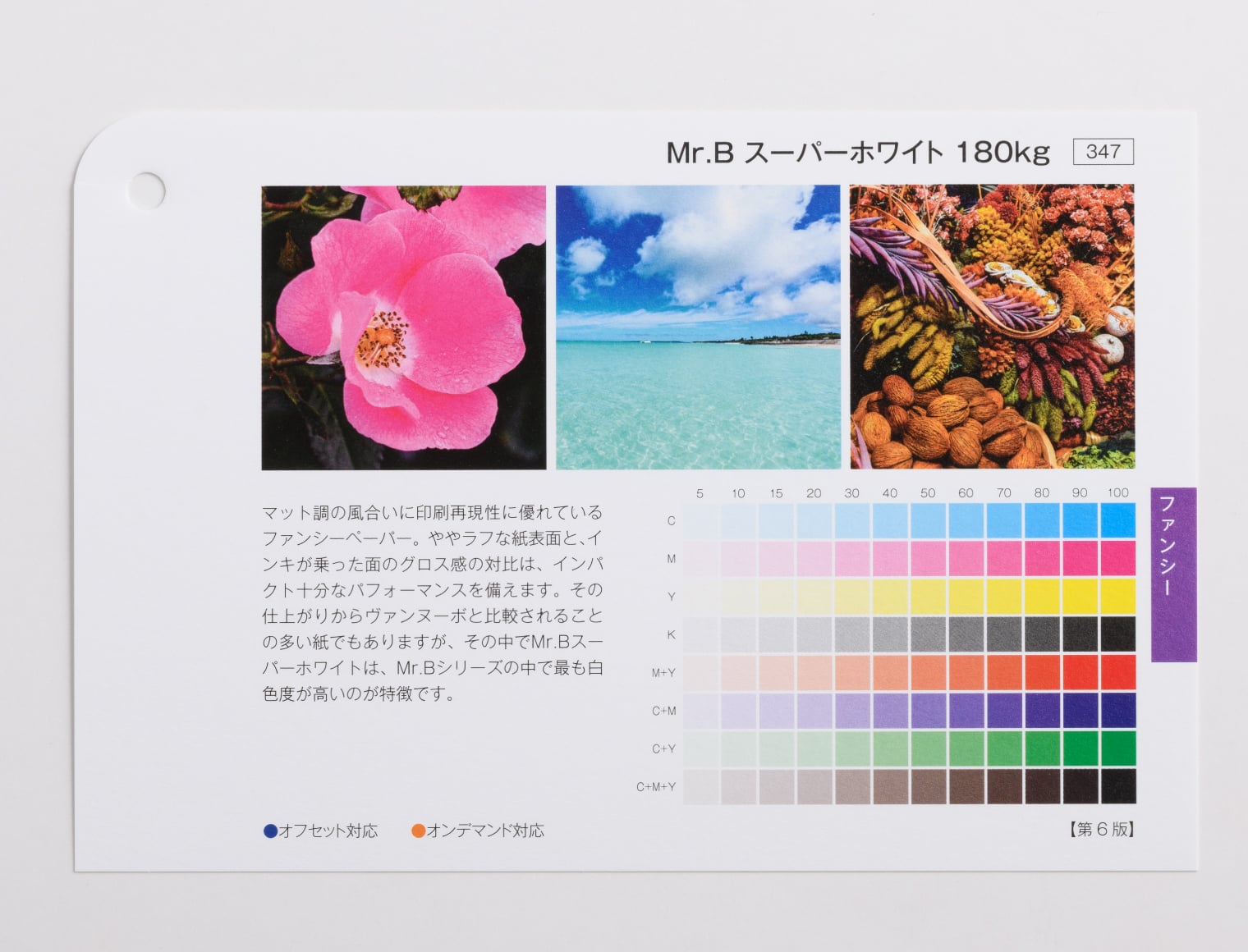Pick the 100% magenta swatch in row M

point(1117,558)
